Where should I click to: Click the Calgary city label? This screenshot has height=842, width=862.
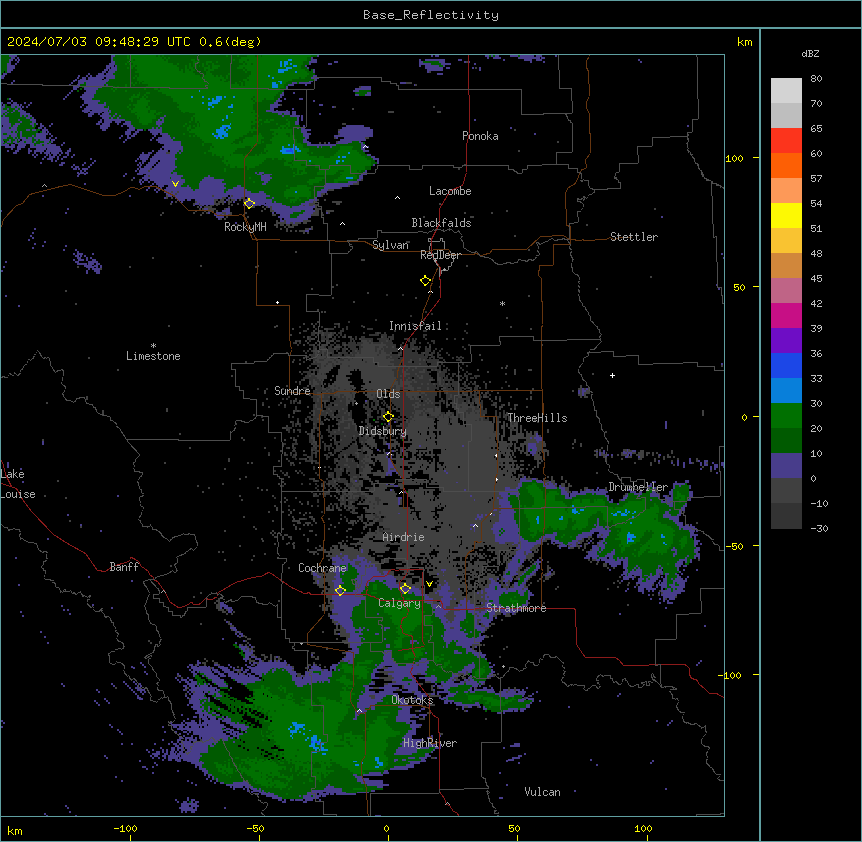click(x=399, y=603)
